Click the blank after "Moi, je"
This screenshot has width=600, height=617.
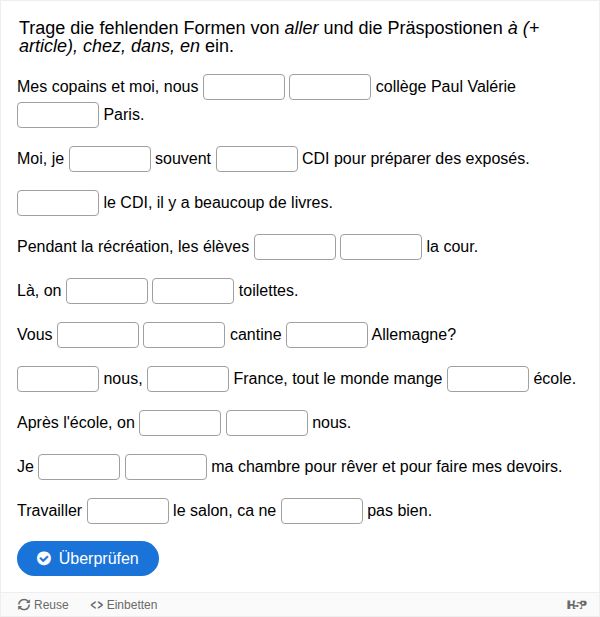(110, 159)
